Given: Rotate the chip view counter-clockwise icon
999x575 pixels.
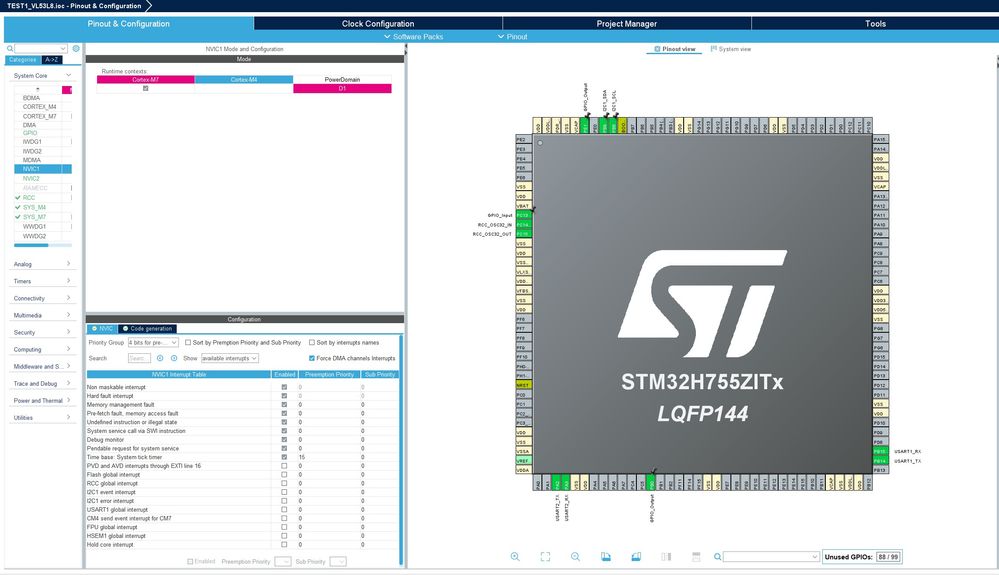Looking at the screenshot, I should [x=636, y=557].
